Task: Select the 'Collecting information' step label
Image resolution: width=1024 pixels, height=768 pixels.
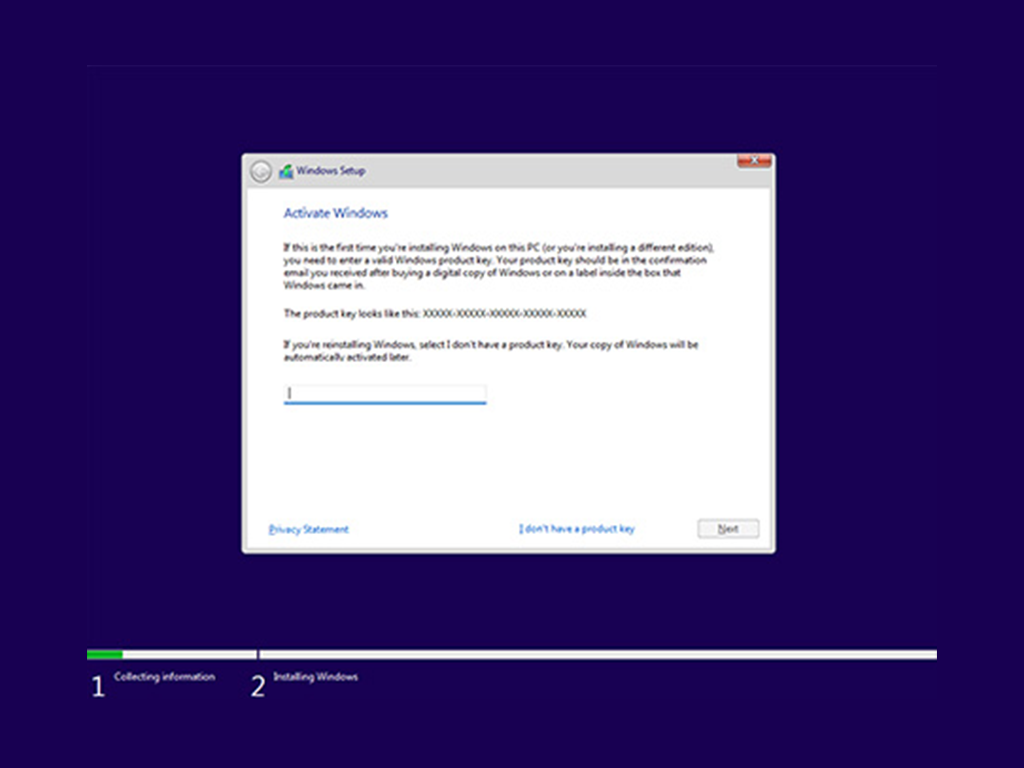Action: pos(164,677)
